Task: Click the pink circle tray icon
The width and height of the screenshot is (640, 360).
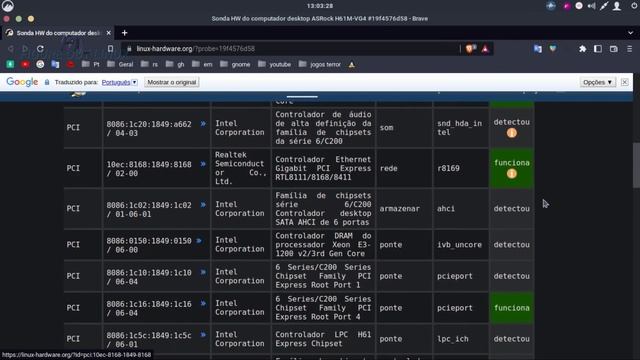Action: click(566, 6)
